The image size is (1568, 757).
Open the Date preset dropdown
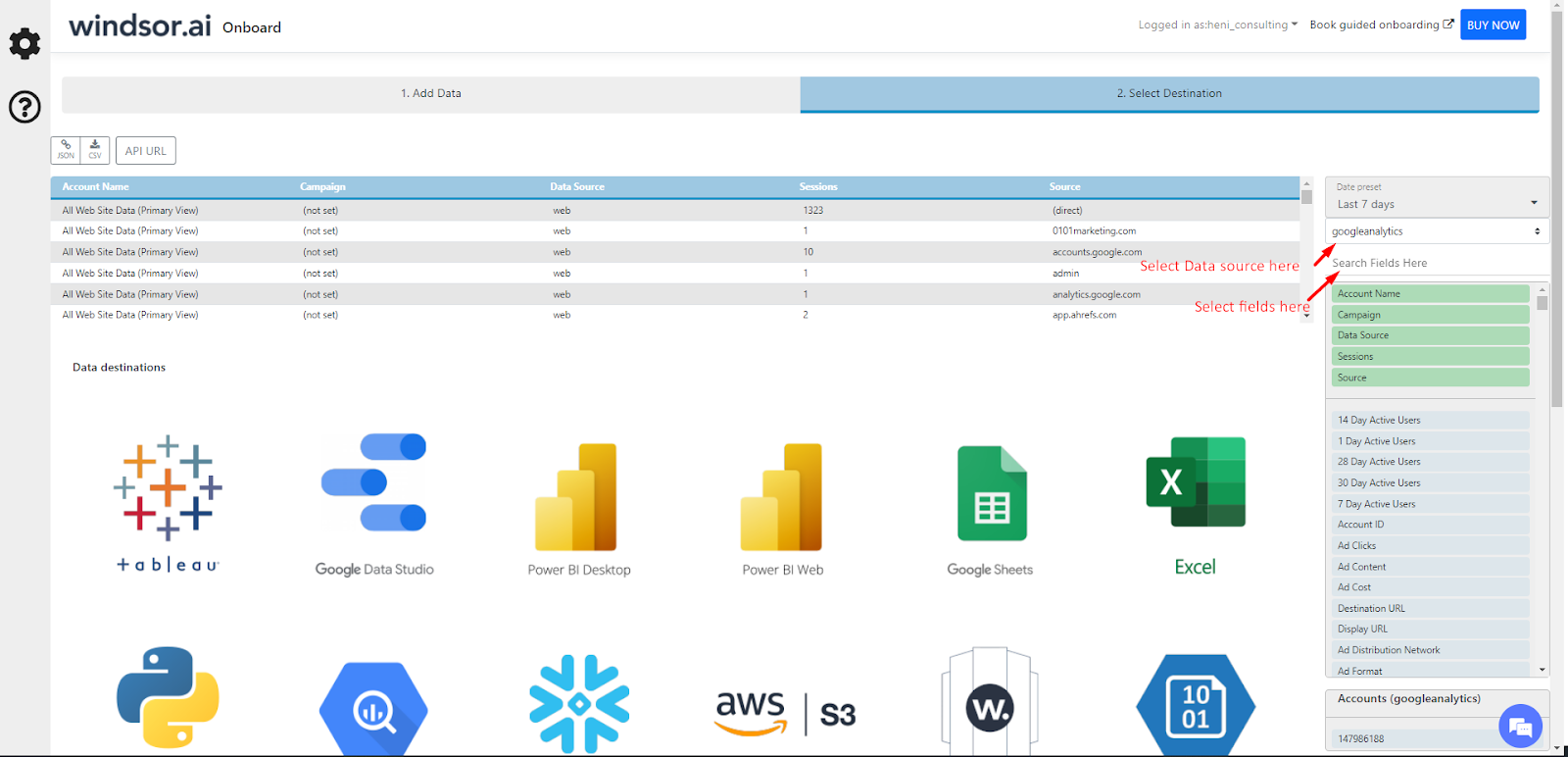[x=1437, y=197]
